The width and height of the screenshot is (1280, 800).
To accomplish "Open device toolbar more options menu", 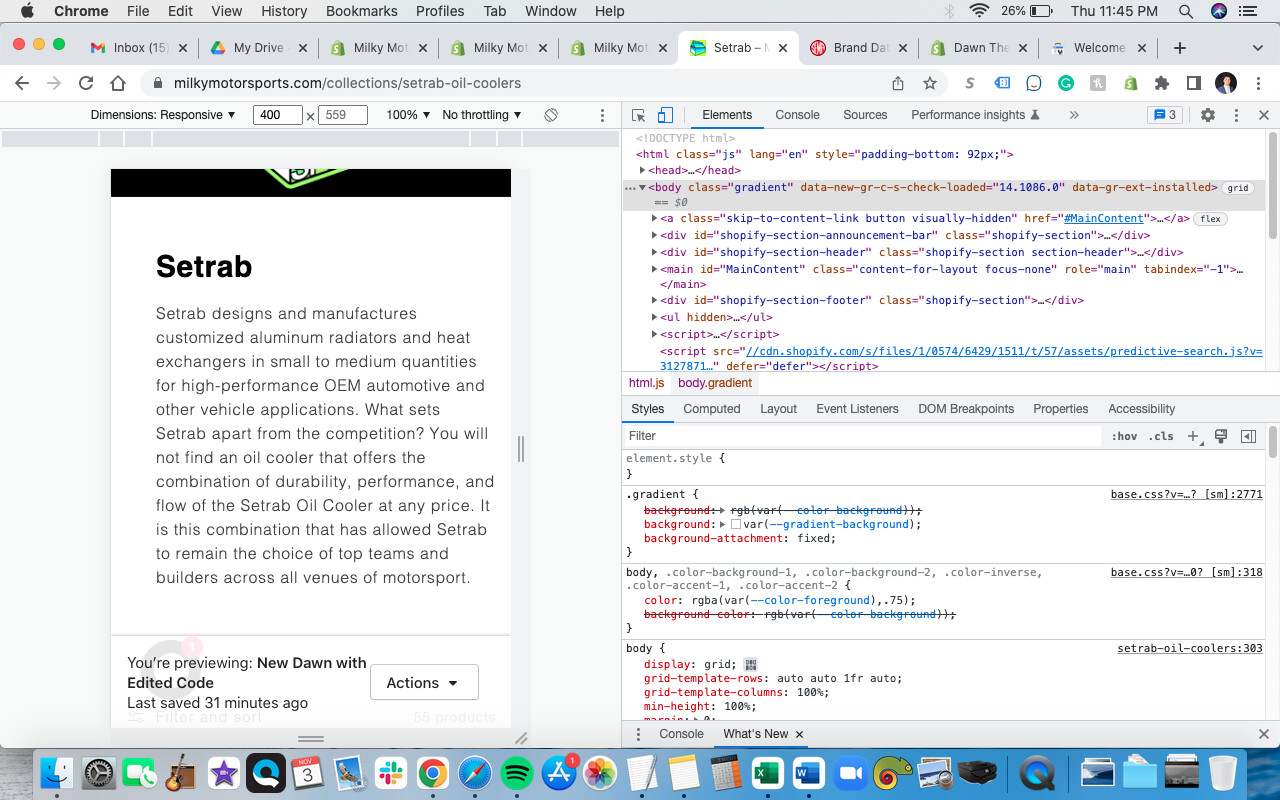I will point(602,115).
